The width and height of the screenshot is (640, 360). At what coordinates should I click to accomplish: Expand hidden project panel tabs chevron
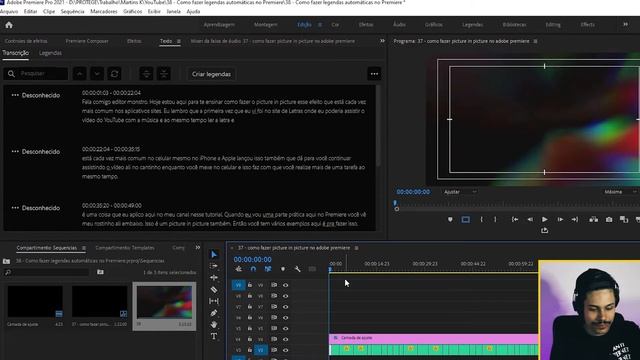(198, 248)
